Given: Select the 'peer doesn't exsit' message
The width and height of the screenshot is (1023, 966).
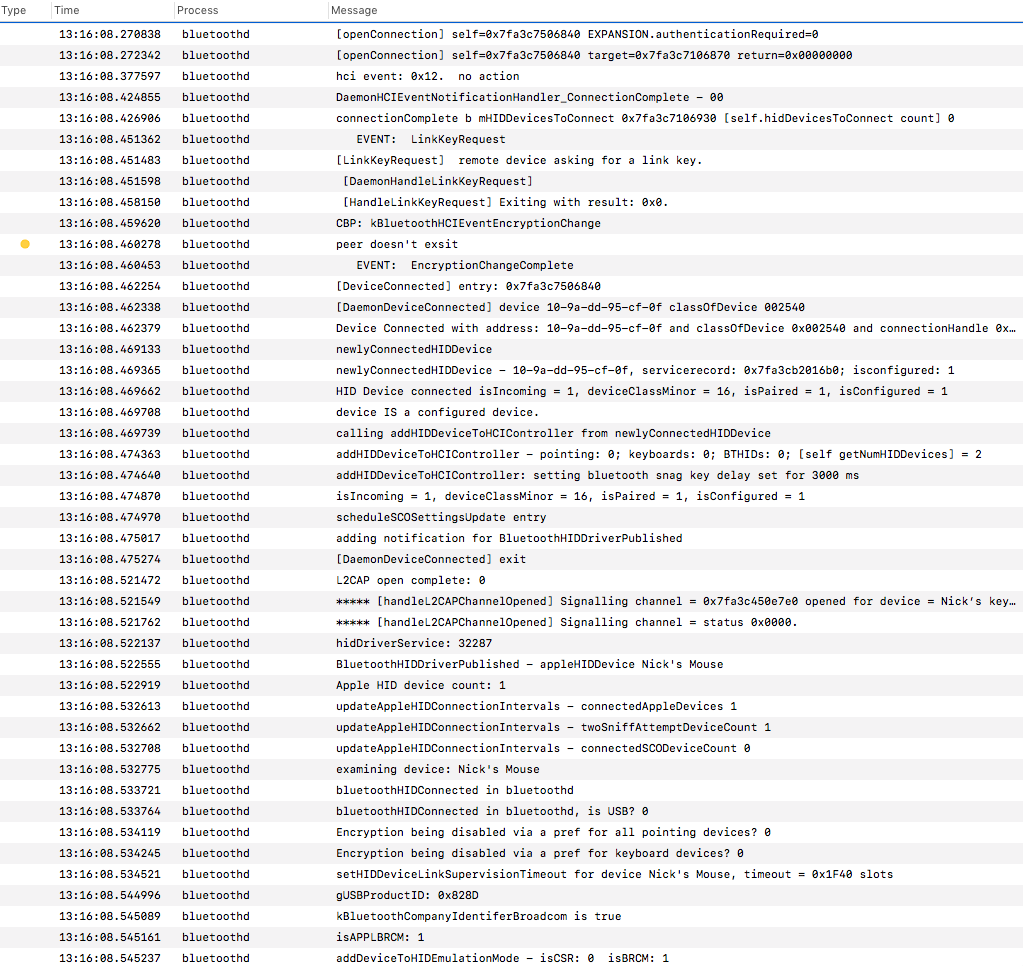Looking at the screenshot, I should [397, 244].
